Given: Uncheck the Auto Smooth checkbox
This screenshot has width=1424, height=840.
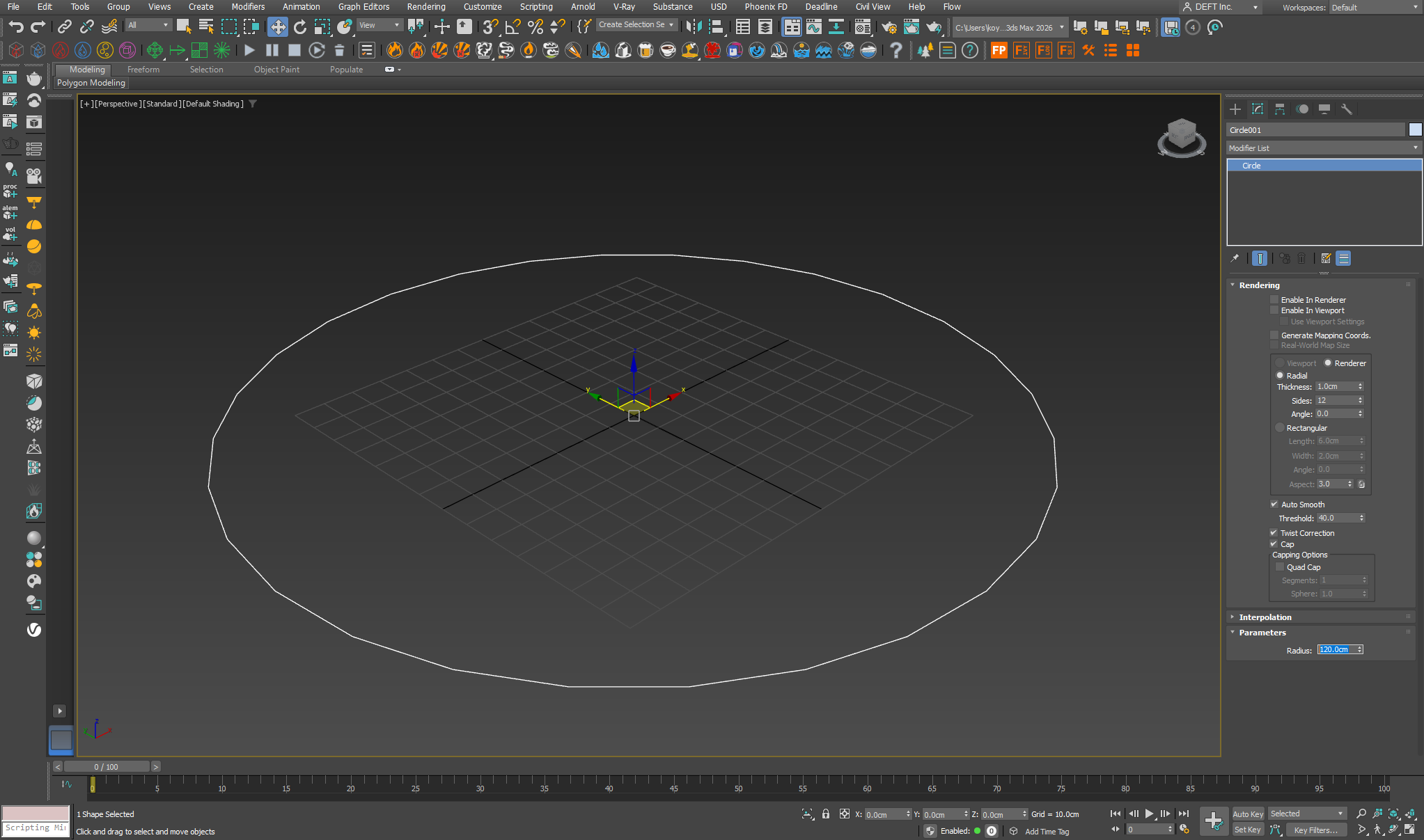Looking at the screenshot, I should click(x=1274, y=505).
